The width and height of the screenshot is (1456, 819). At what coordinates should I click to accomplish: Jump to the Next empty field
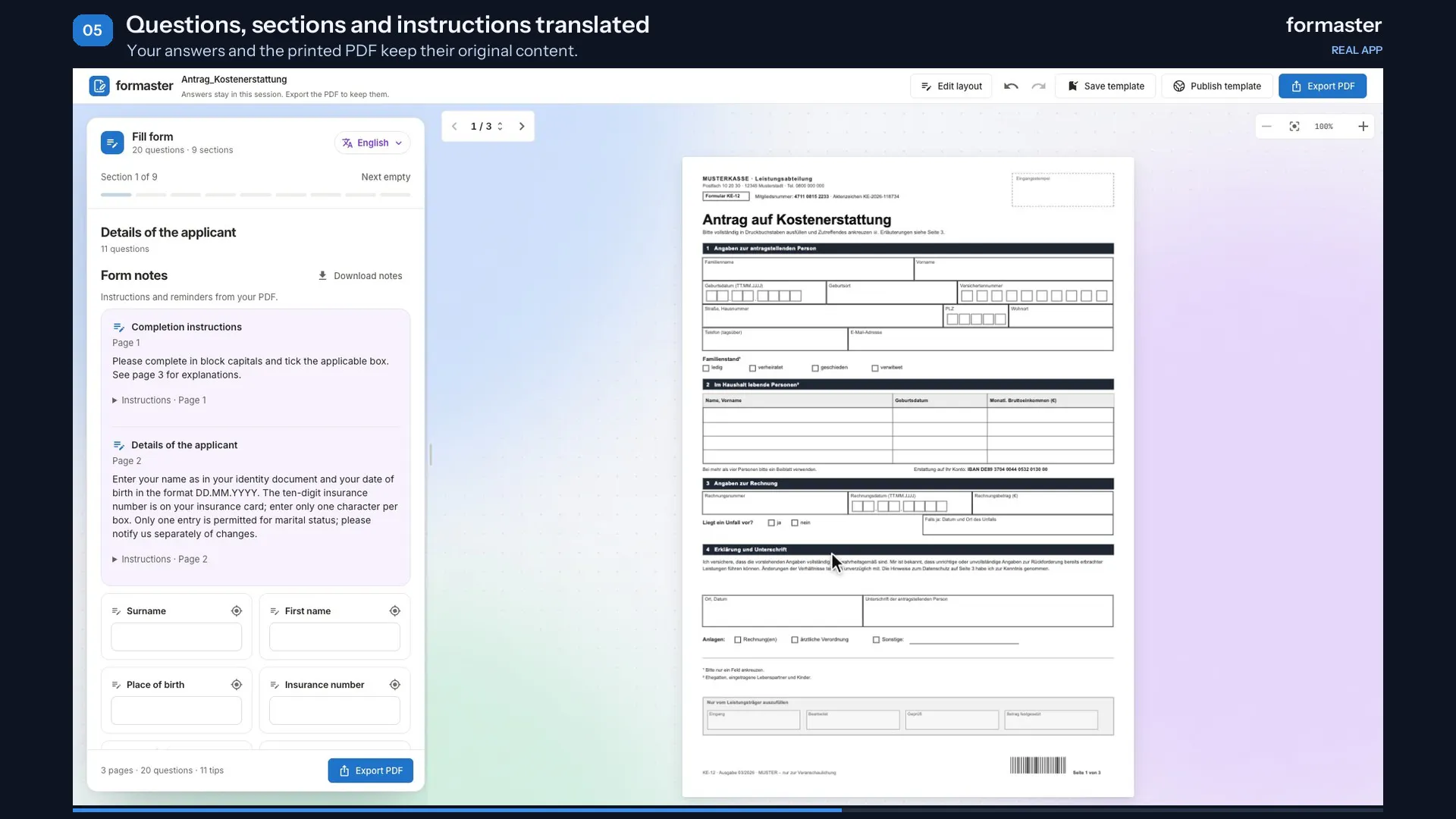[x=386, y=177]
